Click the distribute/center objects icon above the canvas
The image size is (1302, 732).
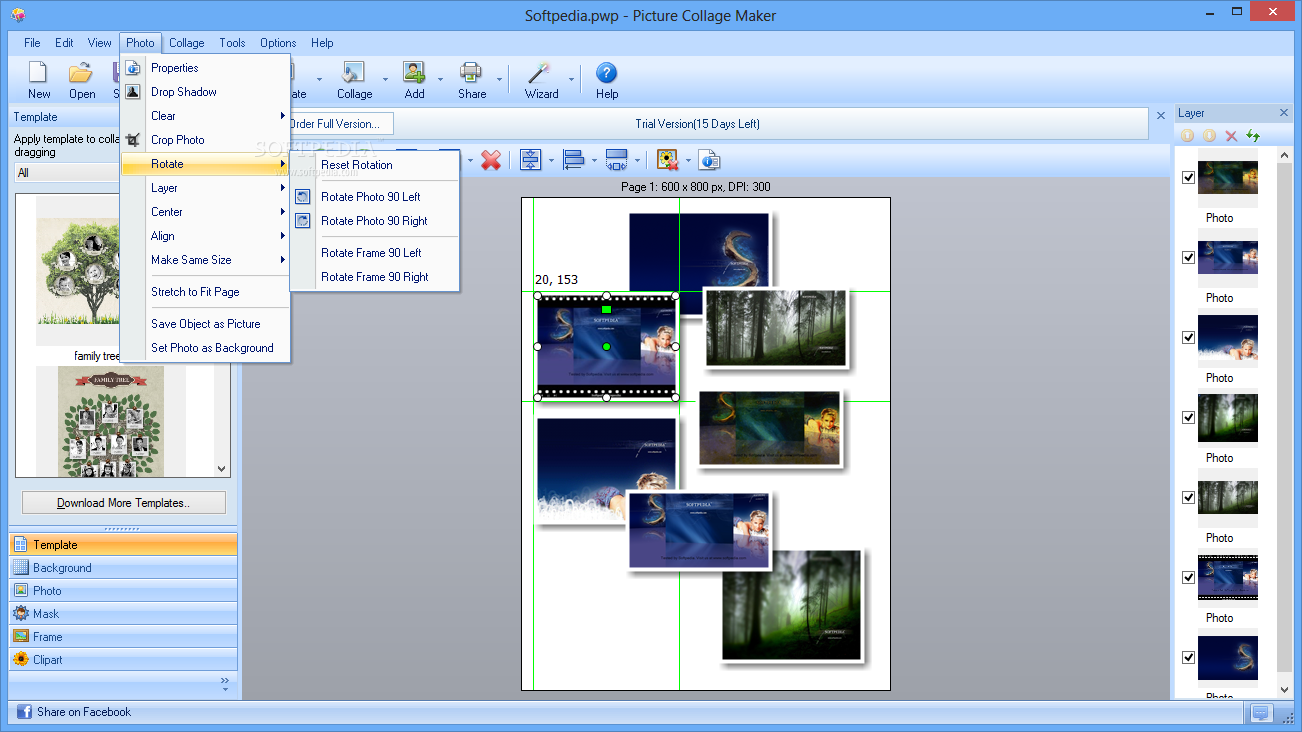[530, 160]
